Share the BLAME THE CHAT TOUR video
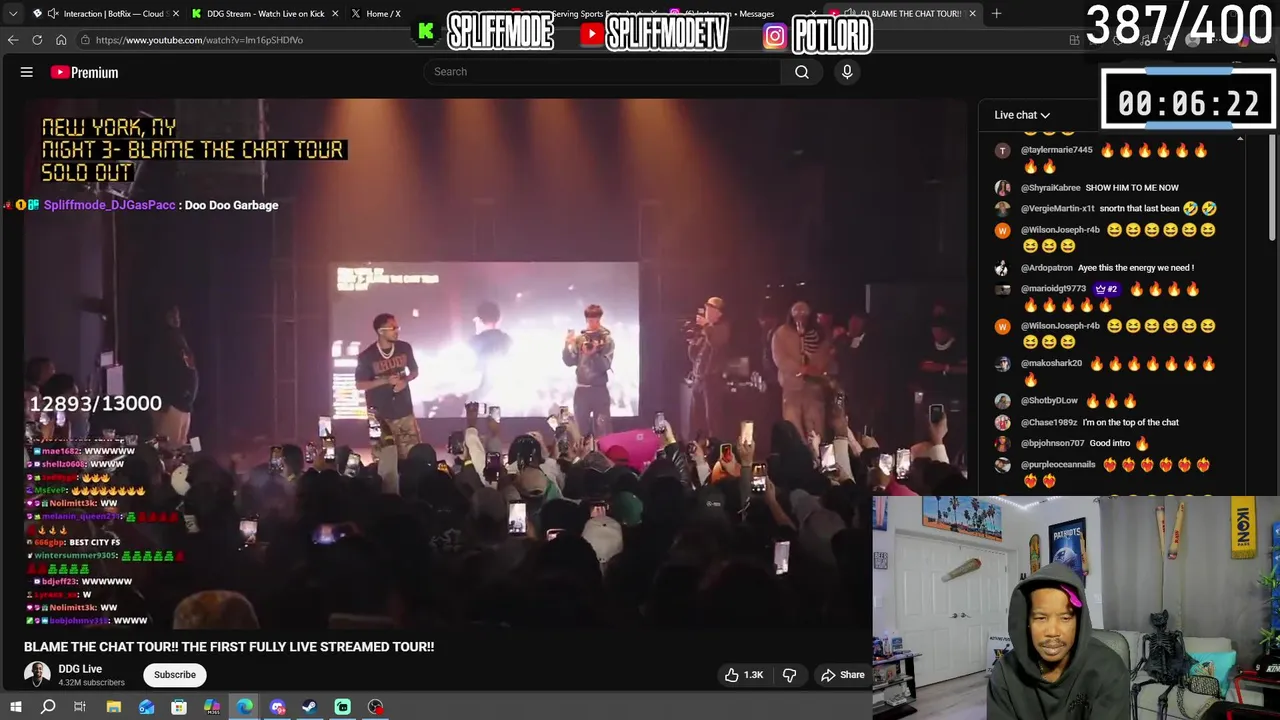This screenshot has width=1280, height=720. [843, 675]
